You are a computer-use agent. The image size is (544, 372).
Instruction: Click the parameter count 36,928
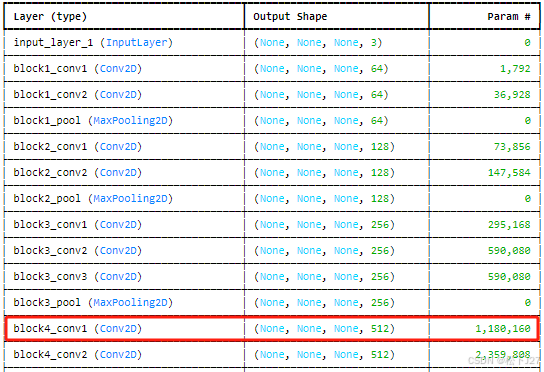click(512, 94)
